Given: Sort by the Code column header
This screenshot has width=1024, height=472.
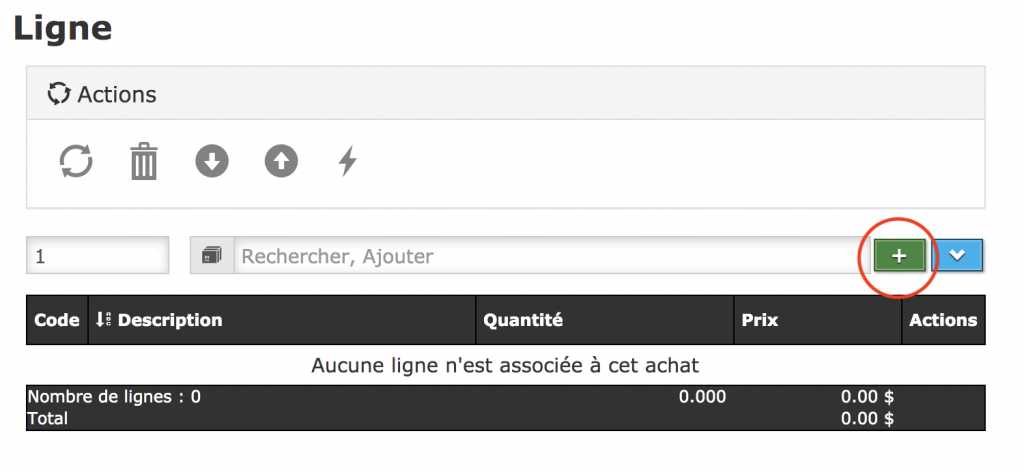Looking at the screenshot, I should [57, 320].
